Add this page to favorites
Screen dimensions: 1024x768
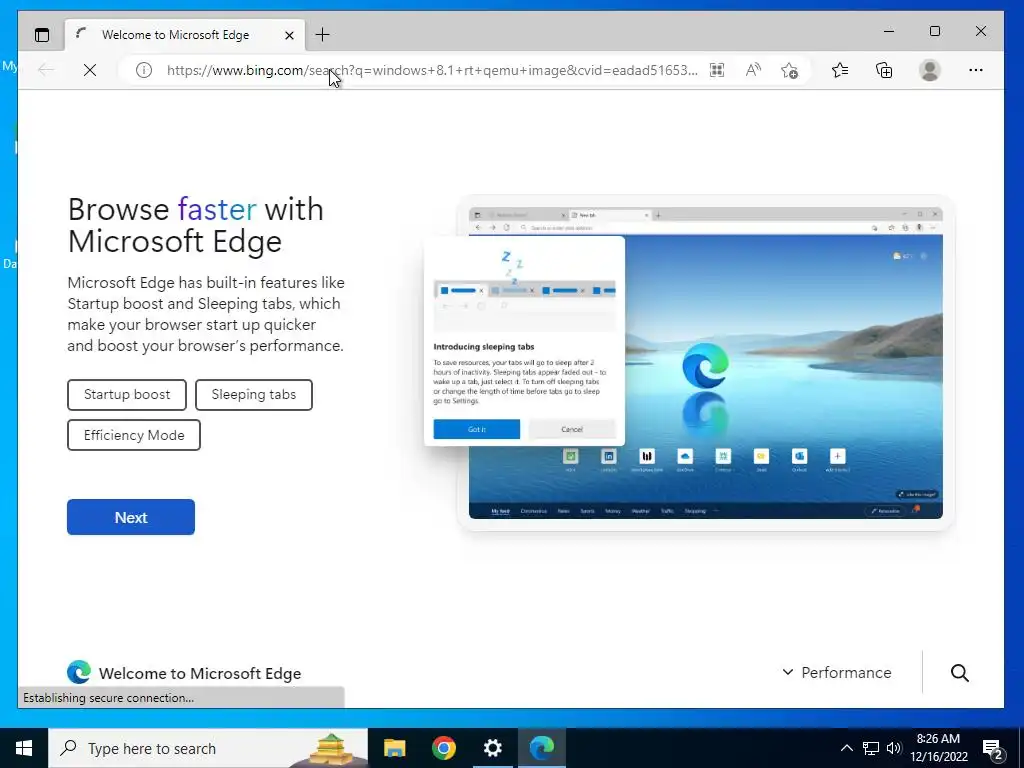[x=790, y=70]
